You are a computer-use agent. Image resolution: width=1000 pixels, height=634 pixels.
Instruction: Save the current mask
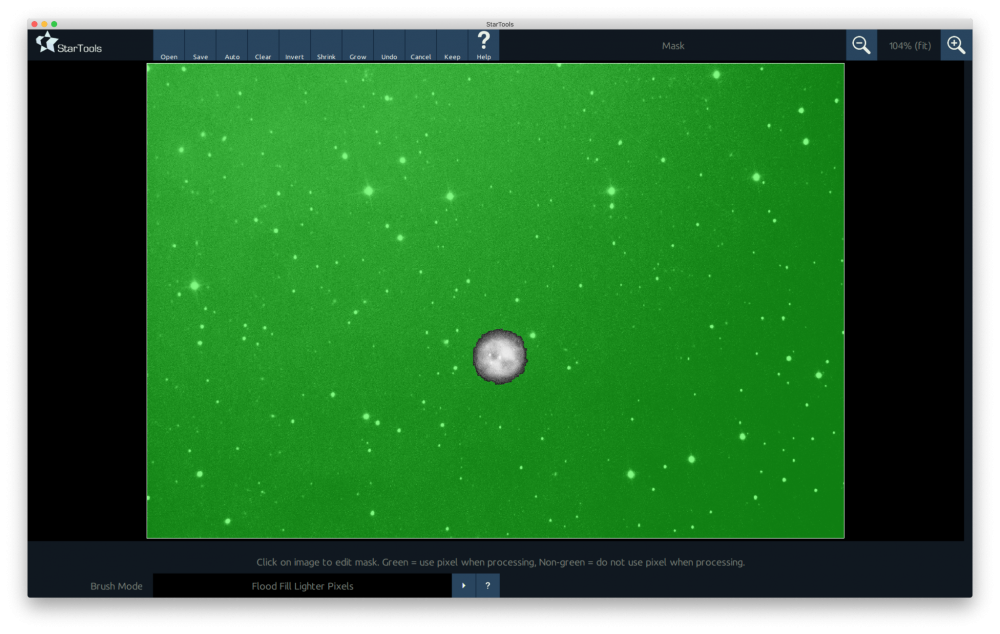click(x=200, y=46)
